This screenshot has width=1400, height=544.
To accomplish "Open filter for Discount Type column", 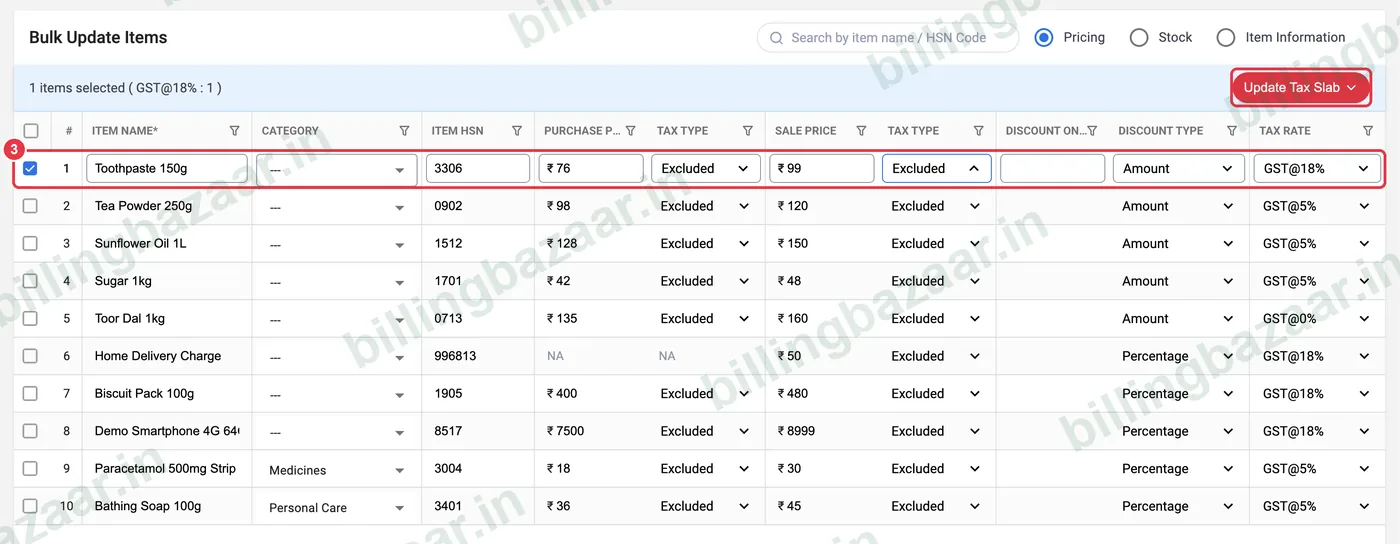I will (1232, 131).
